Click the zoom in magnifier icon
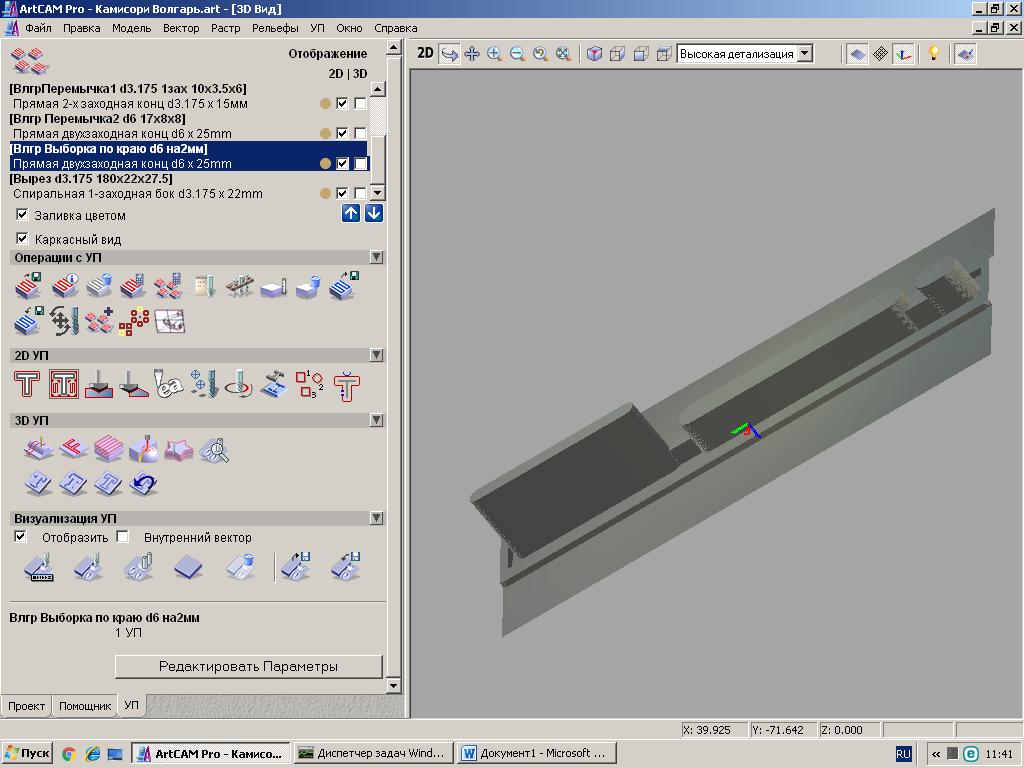 click(494, 54)
